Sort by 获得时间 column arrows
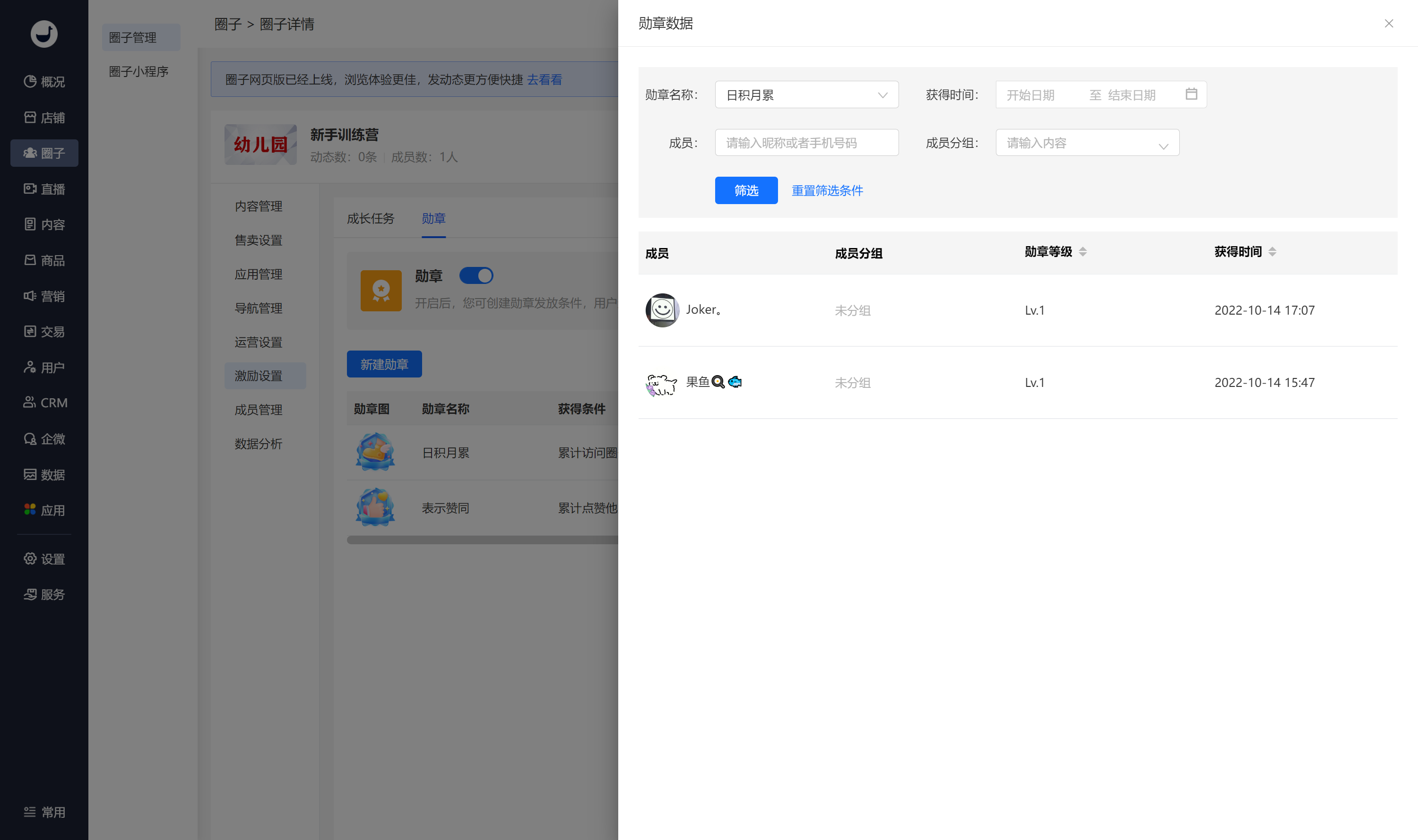 1272,252
